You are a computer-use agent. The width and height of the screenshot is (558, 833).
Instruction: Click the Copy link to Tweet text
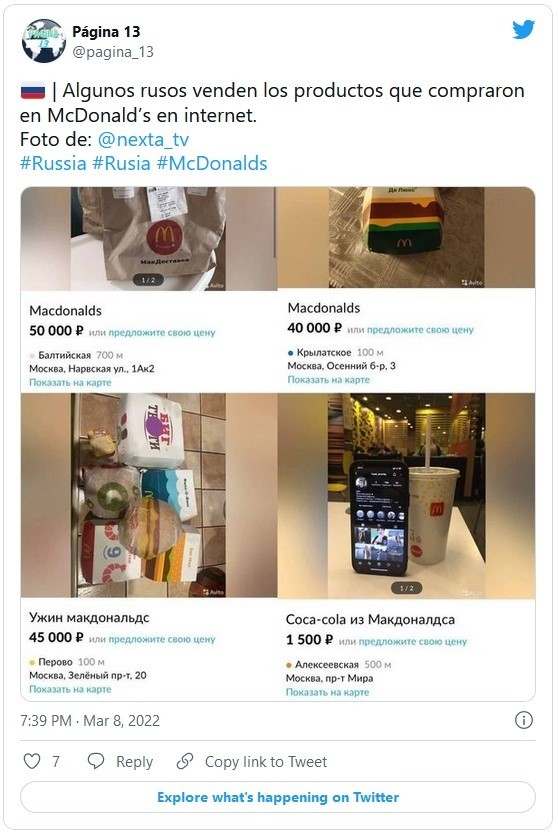(266, 761)
